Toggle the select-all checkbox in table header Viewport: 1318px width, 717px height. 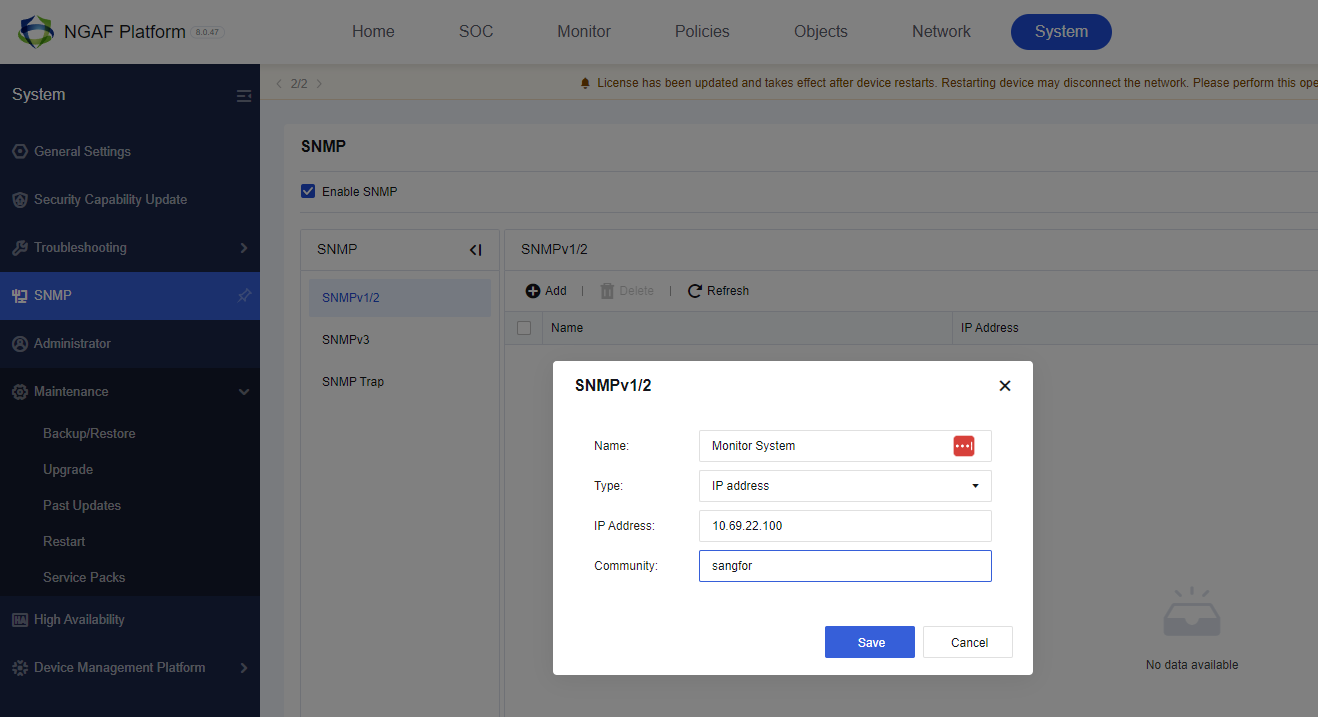tap(524, 328)
